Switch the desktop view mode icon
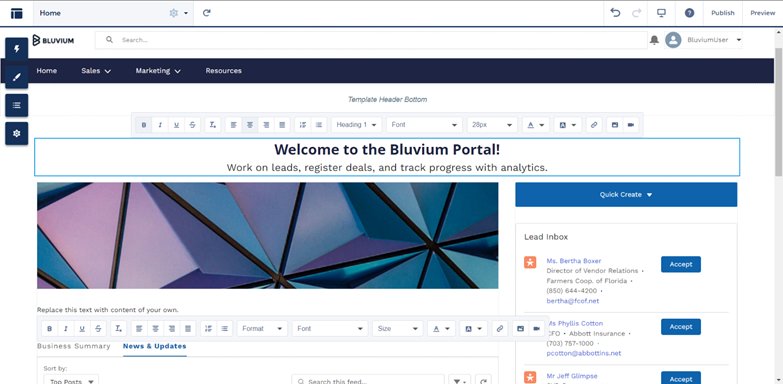This screenshot has height=384, width=783. [x=661, y=13]
